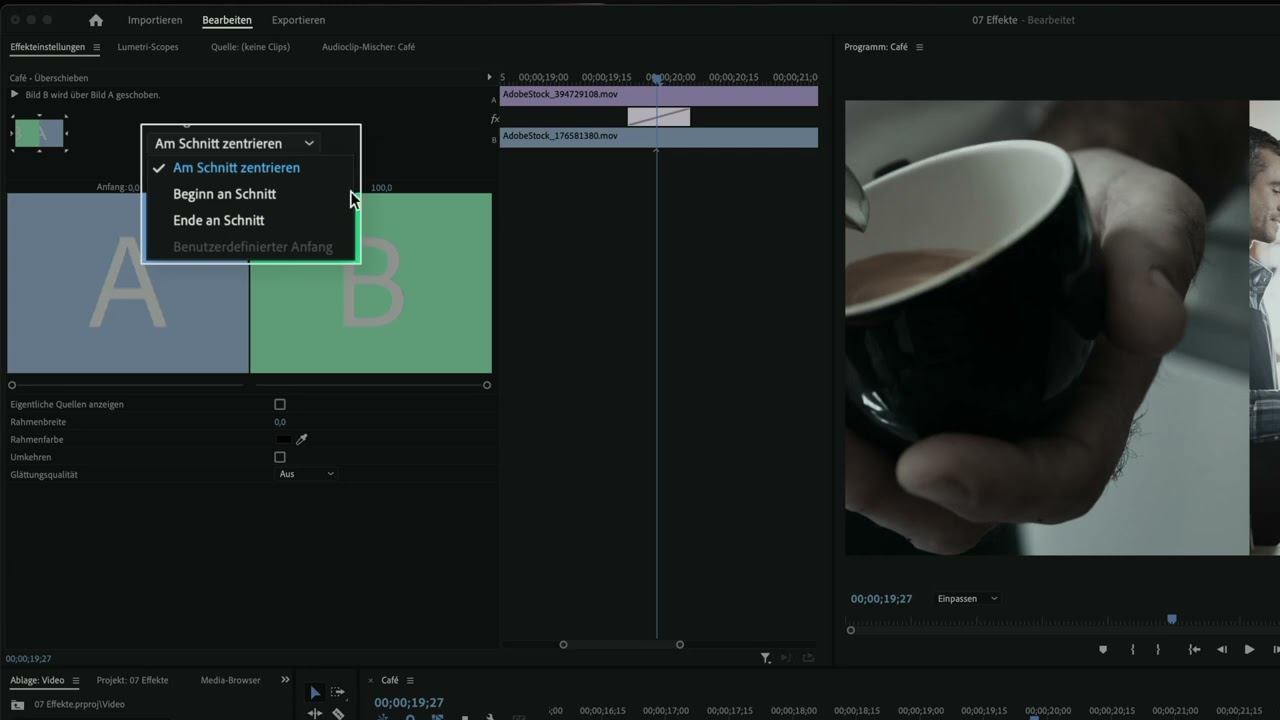
Task: Open the Glättungsqualität dropdown
Action: pyautogui.click(x=306, y=474)
